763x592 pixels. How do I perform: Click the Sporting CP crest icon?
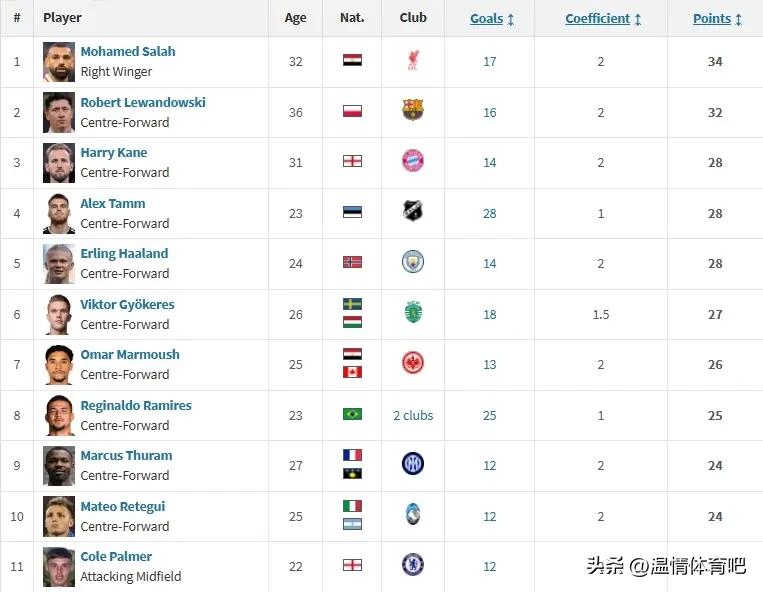(413, 313)
